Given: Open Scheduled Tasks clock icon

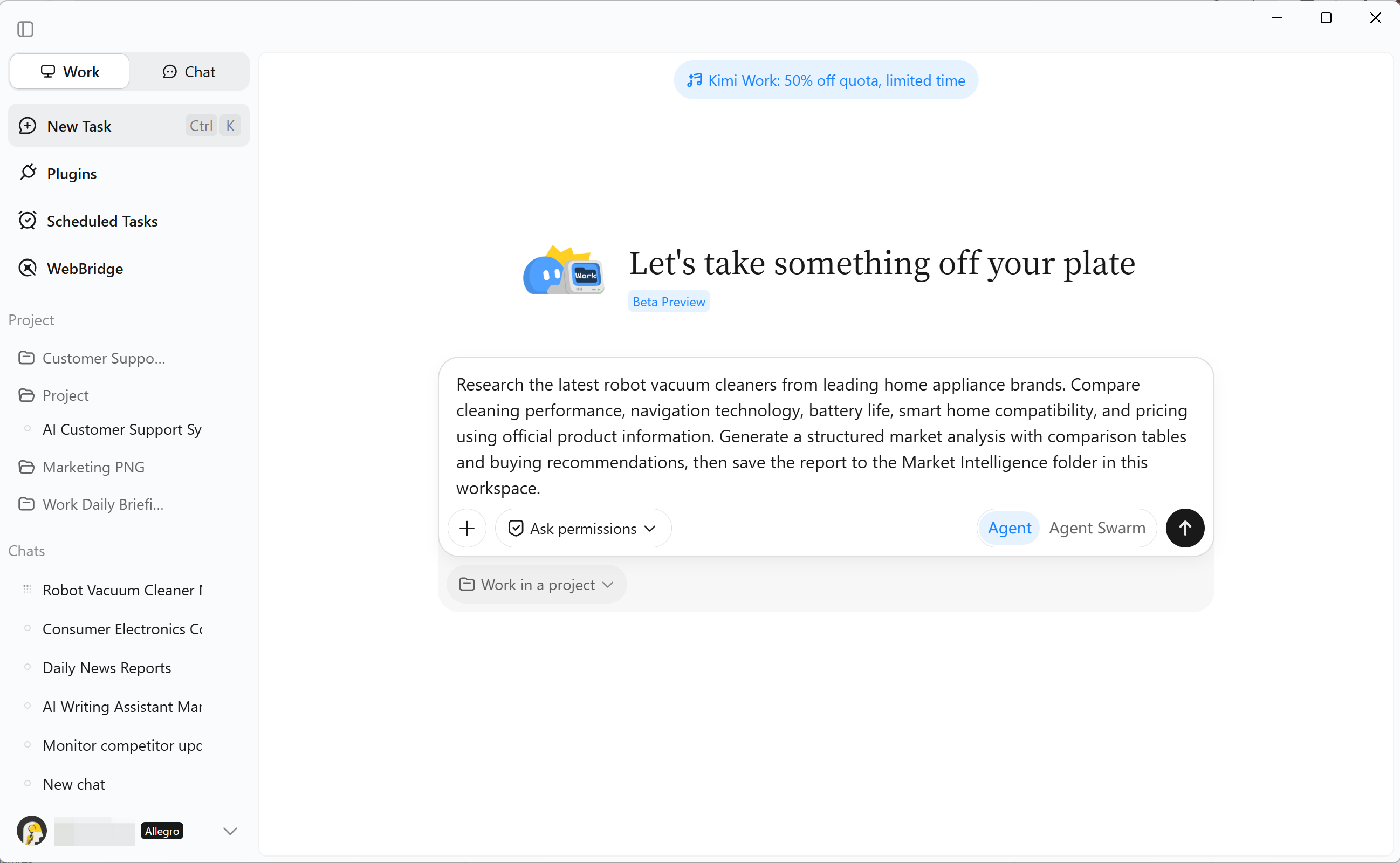Looking at the screenshot, I should point(28,220).
